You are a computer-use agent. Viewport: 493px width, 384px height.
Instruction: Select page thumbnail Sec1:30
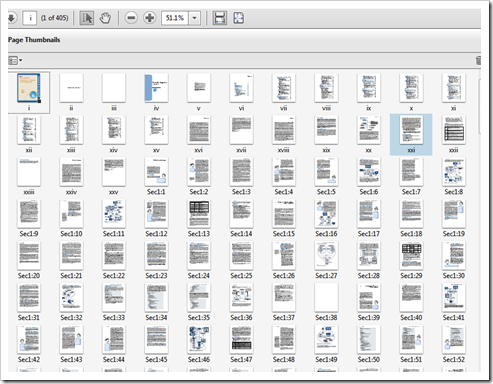point(454,255)
